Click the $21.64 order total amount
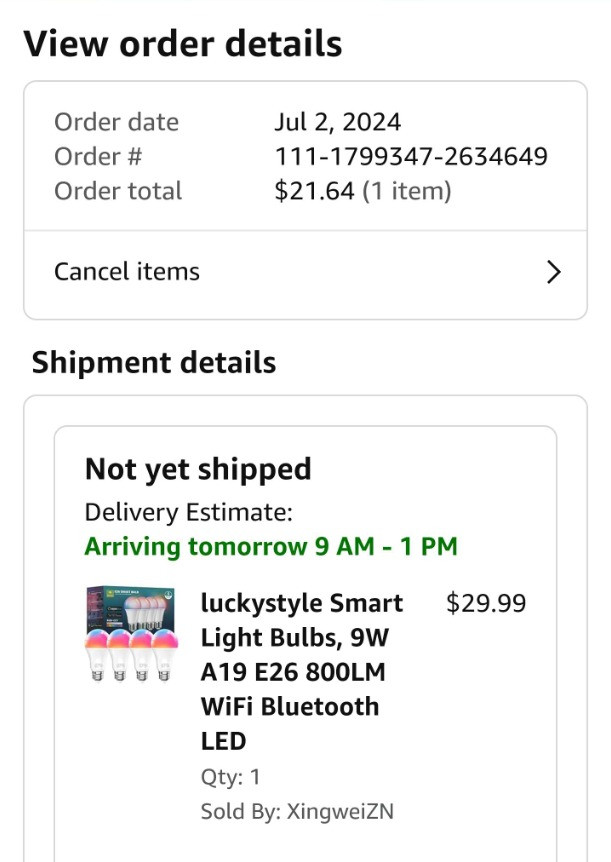This screenshot has height=862, width=611. [x=314, y=191]
